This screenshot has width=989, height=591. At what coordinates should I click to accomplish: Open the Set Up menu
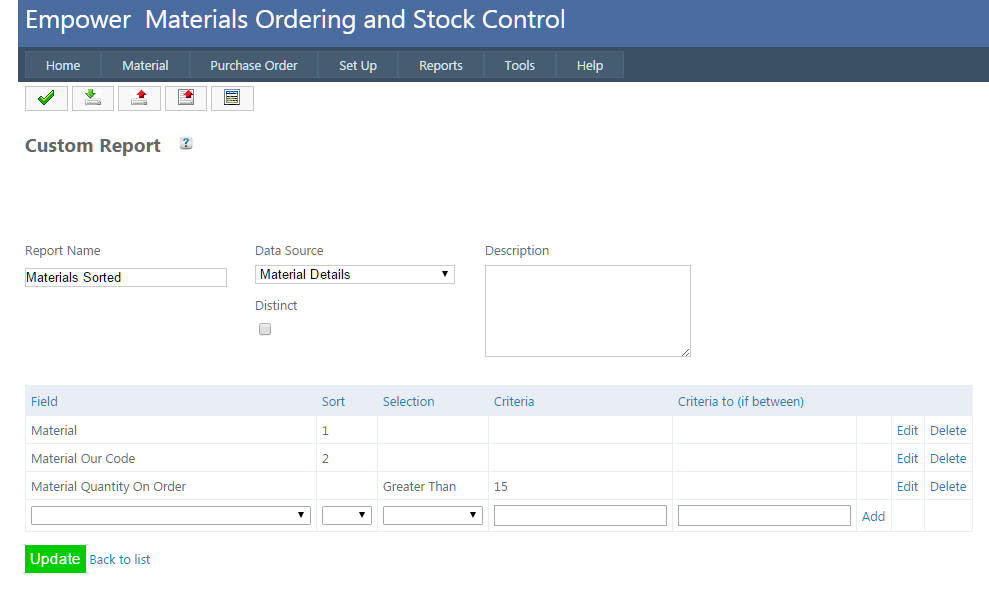(x=357, y=65)
